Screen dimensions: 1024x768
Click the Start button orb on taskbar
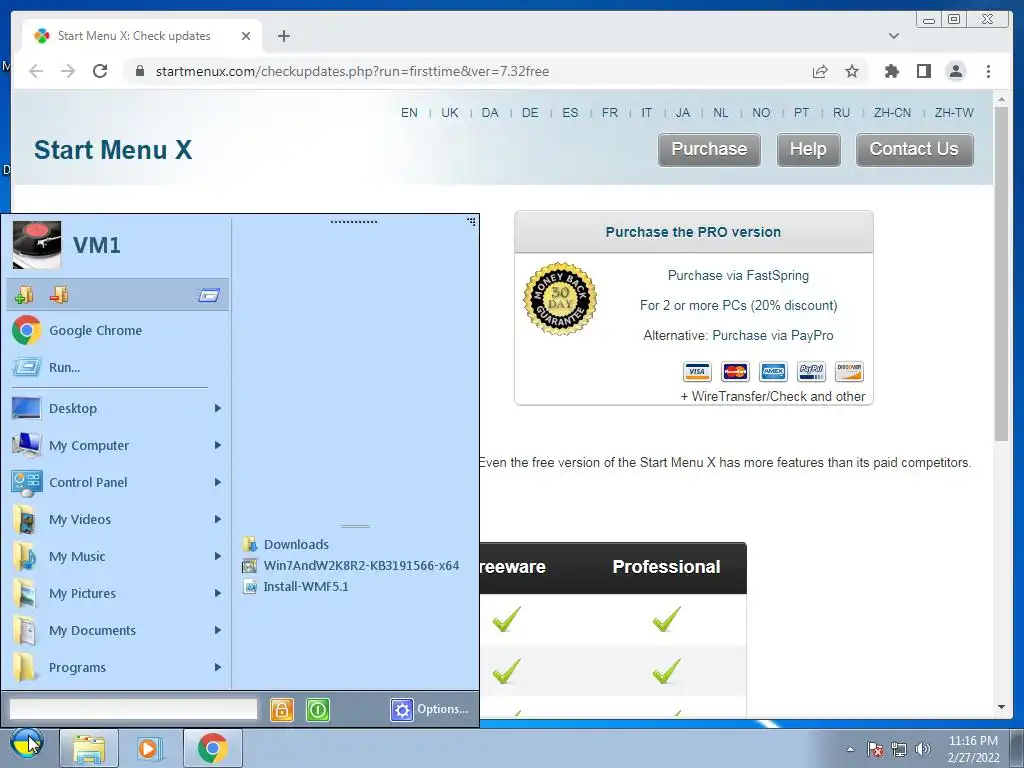(x=27, y=744)
